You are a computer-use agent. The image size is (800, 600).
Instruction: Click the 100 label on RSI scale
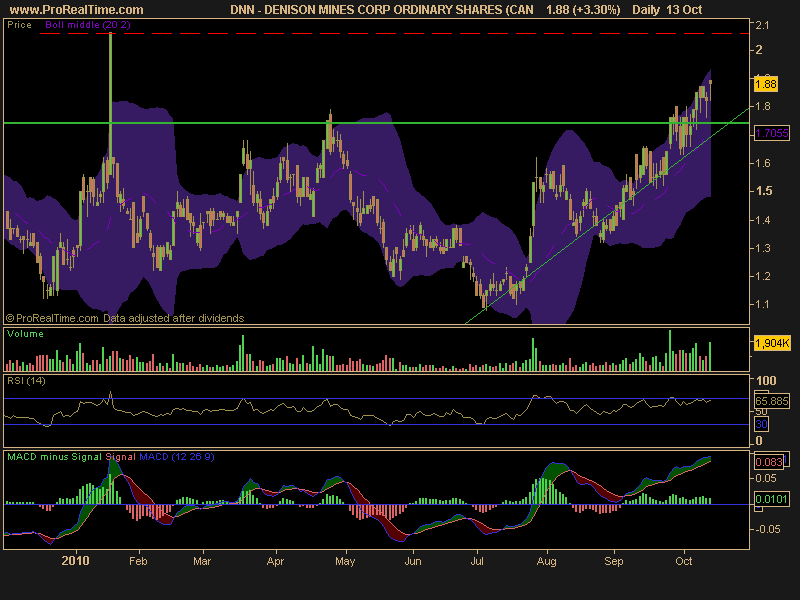tap(766, 381)
